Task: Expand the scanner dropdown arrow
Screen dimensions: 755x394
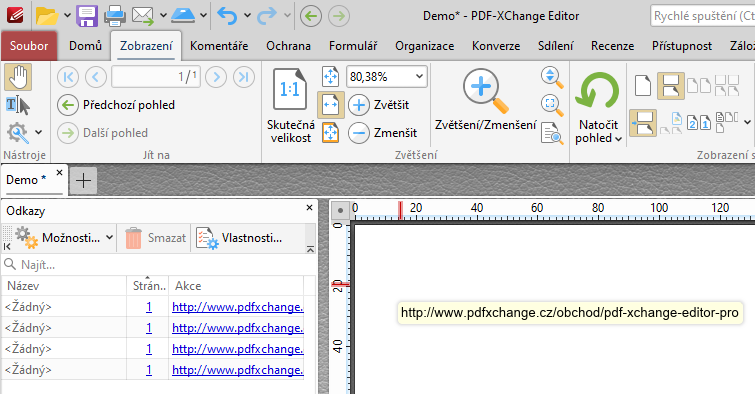Action: tap(204, 16)
